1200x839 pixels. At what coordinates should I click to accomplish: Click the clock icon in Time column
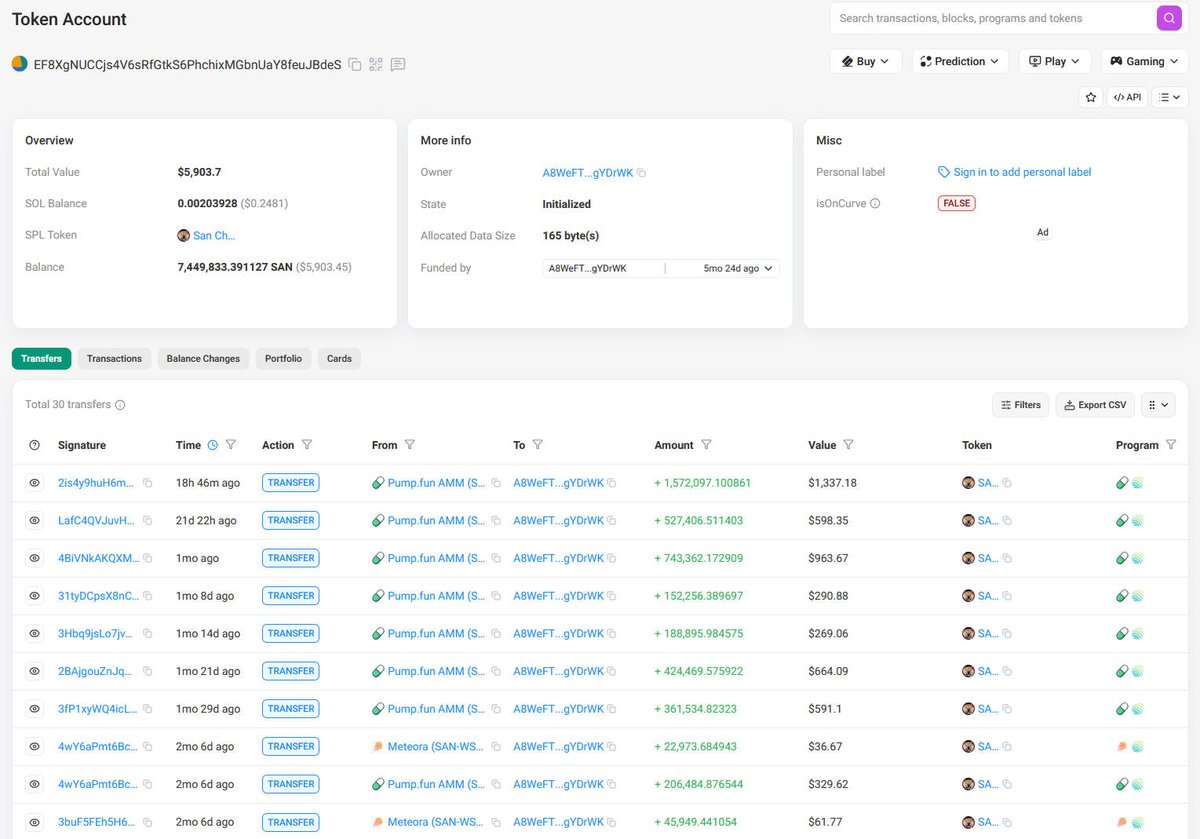212,445
